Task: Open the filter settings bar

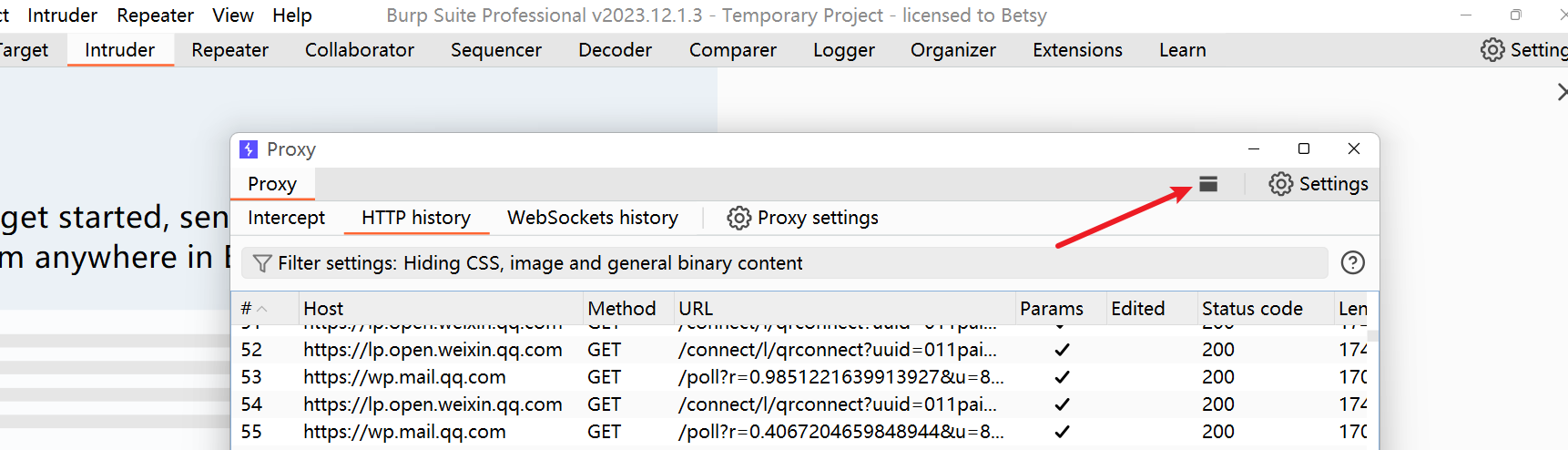Action: 784,263
